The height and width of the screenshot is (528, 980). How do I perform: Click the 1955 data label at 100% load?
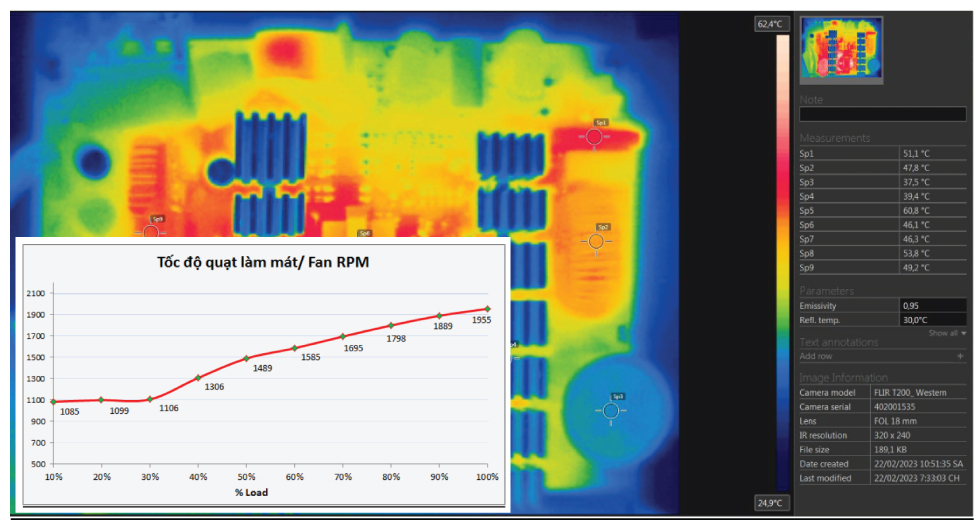pos(481,320)
